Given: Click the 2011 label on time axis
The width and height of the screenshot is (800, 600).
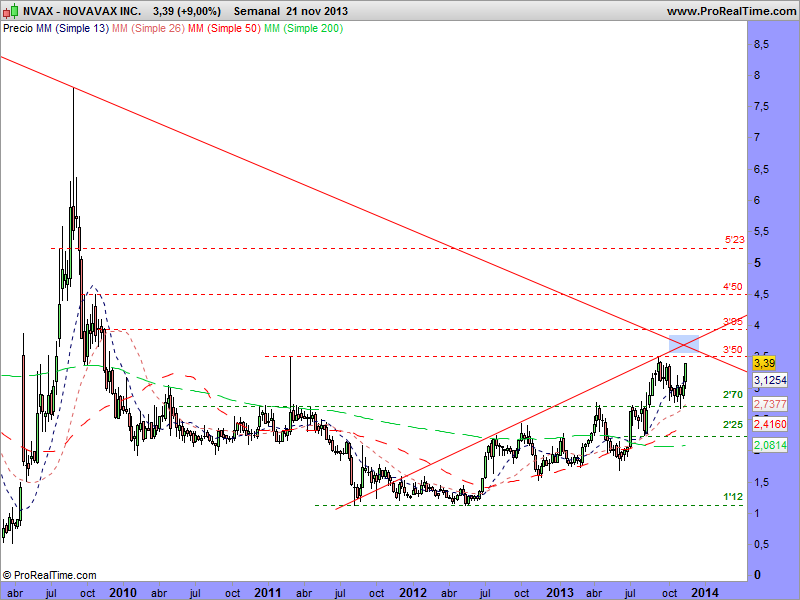Looking at the screenshot, I should (x=267, y=593).
